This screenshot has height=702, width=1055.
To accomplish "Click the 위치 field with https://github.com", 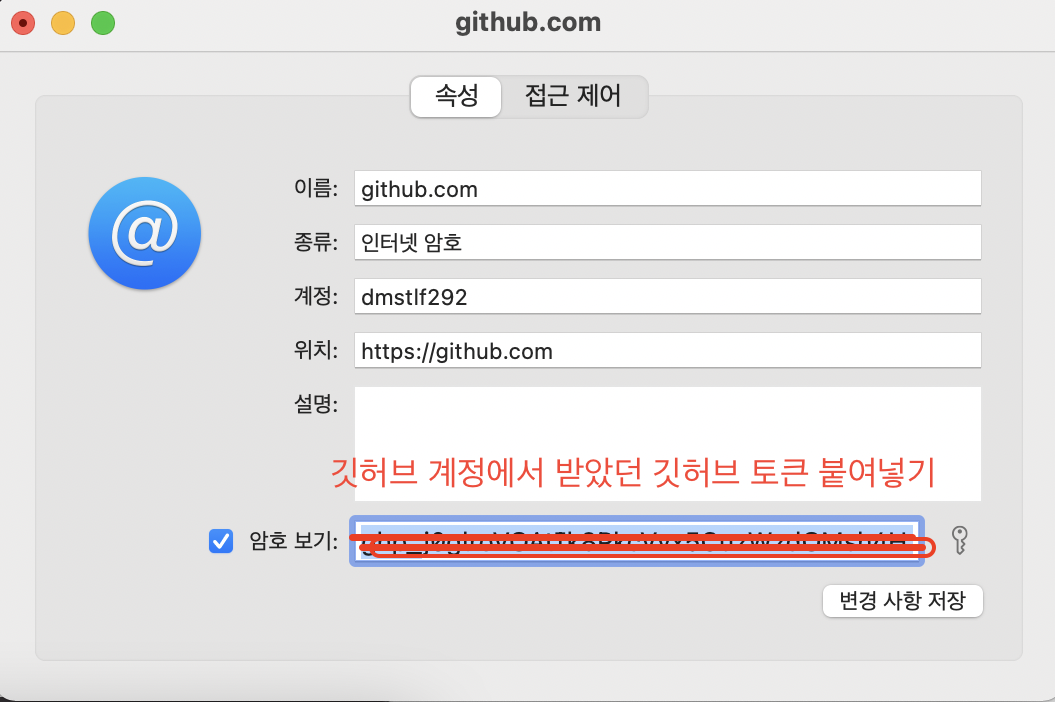I will tap(667, 350).
